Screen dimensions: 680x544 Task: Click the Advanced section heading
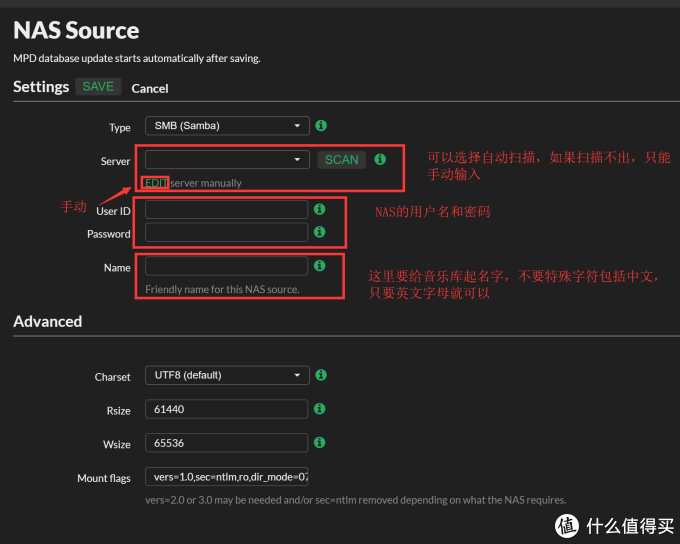48,321
